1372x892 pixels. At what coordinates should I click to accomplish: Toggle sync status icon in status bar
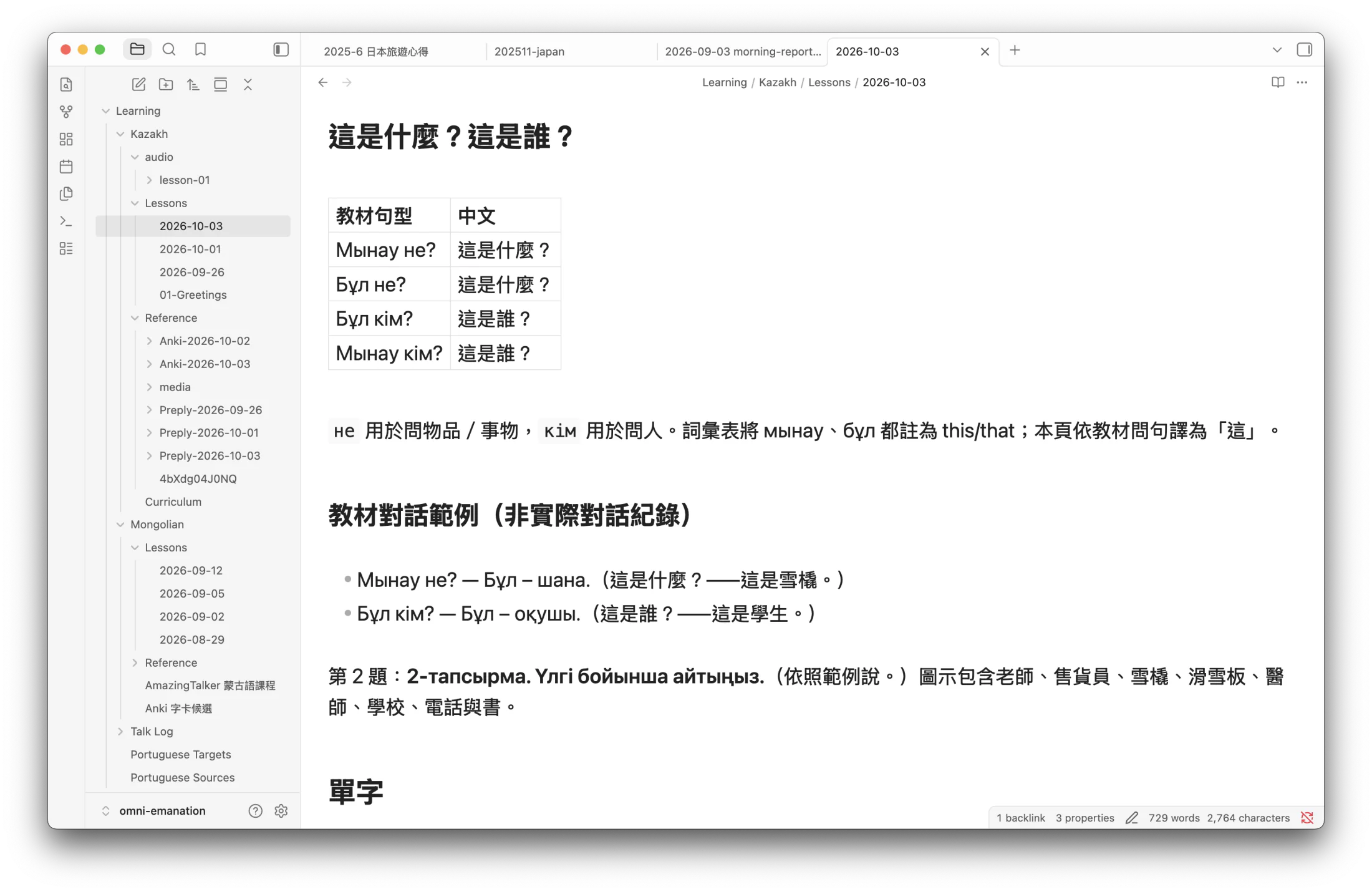[1307, 818]
